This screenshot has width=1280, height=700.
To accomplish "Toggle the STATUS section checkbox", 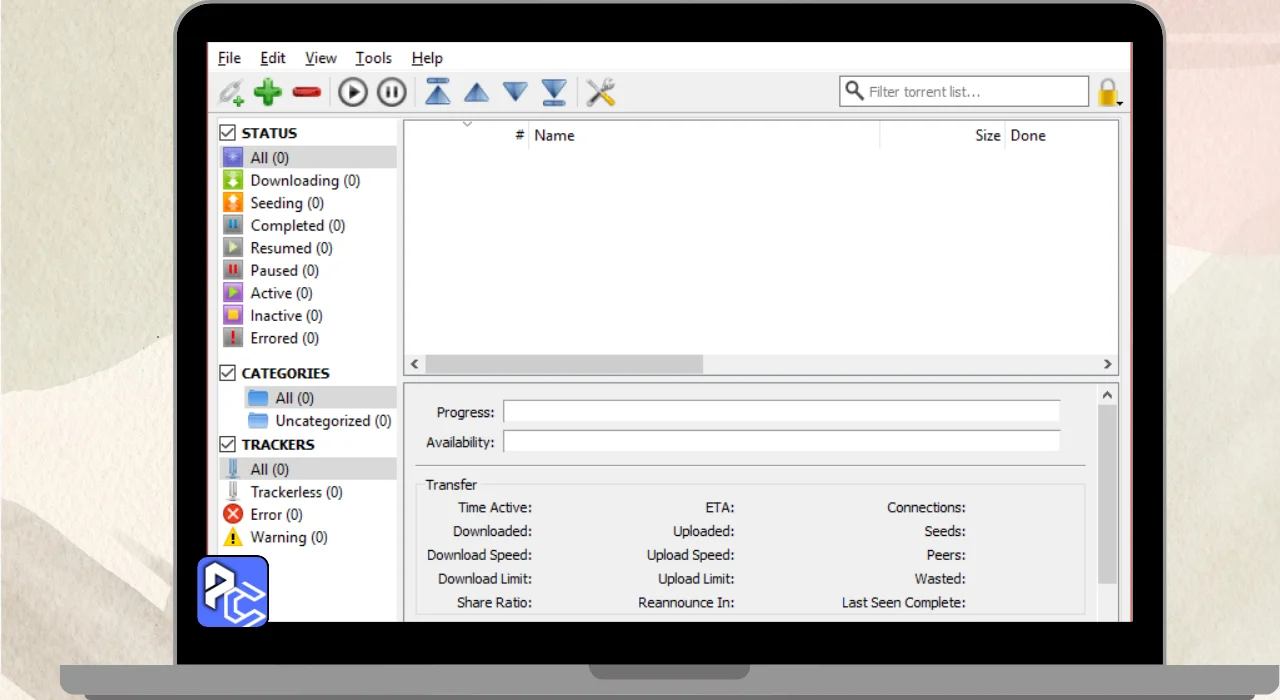I will 228,132.
